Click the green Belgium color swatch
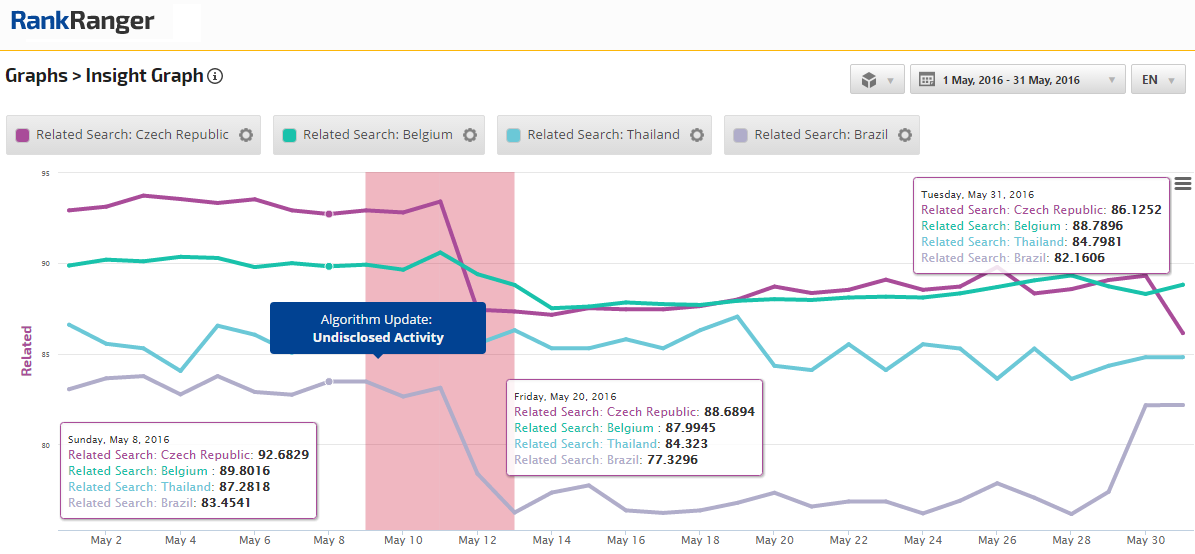The image size is (1195, 554). (290, 135)
